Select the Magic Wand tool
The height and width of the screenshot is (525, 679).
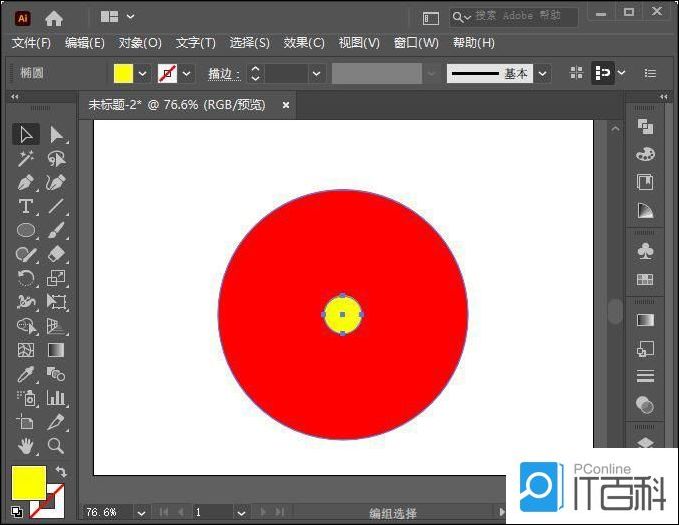[26, 159]
